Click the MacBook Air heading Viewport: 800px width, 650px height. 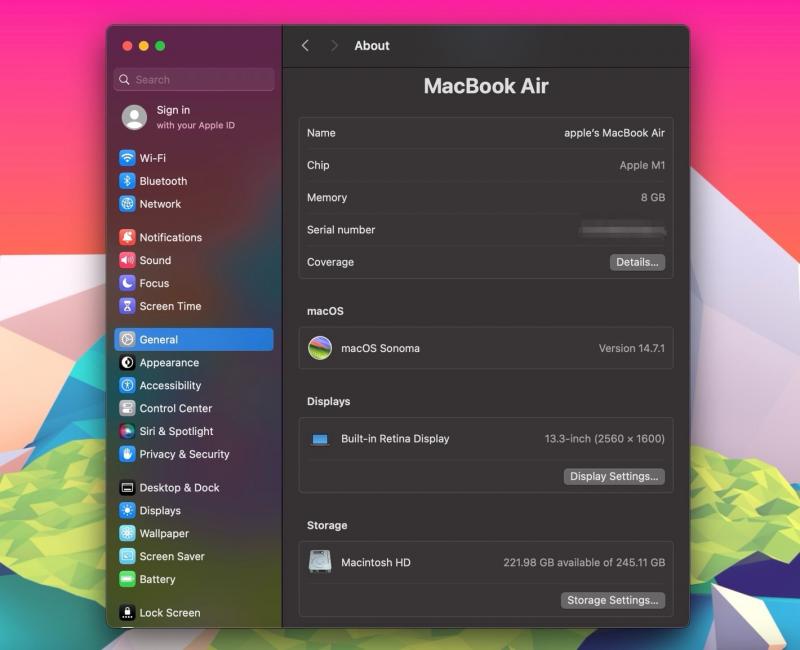pos(486,86)
